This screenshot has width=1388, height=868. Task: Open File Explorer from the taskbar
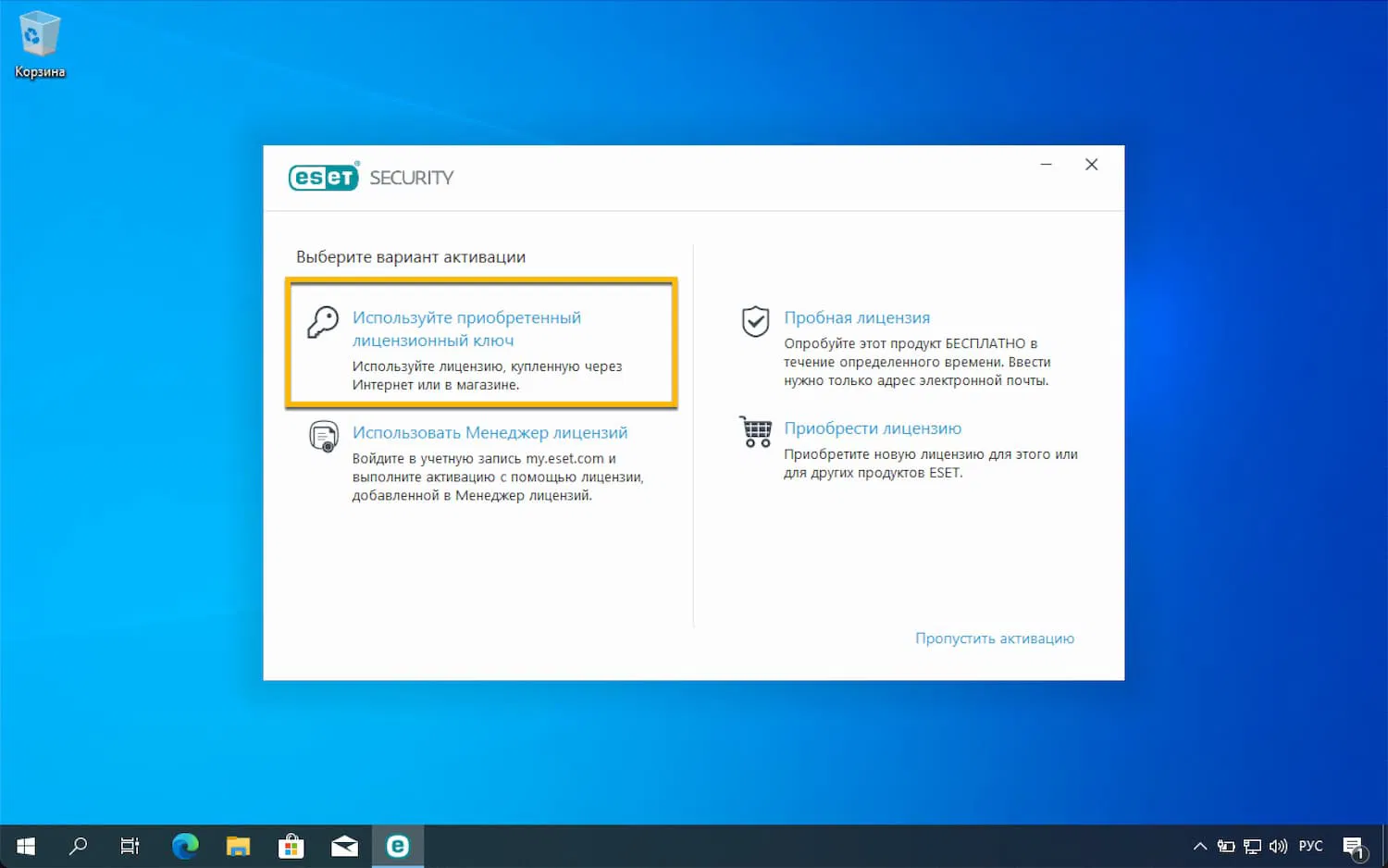pyautogui.click(x=238, y=846)
